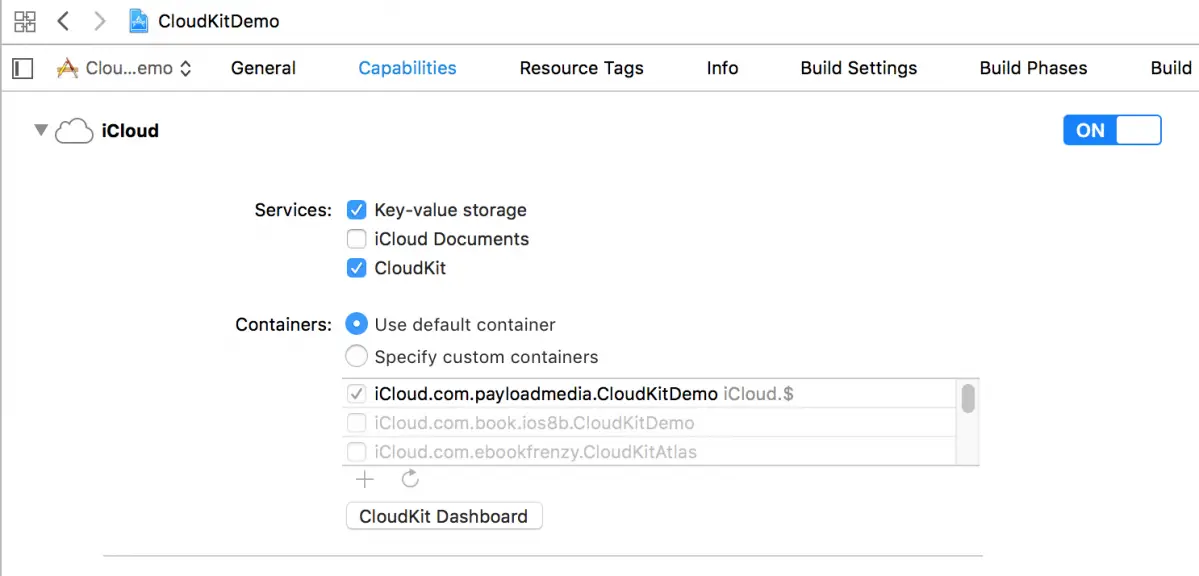
Task: Switch to the General tab
Action: (263, 68)
